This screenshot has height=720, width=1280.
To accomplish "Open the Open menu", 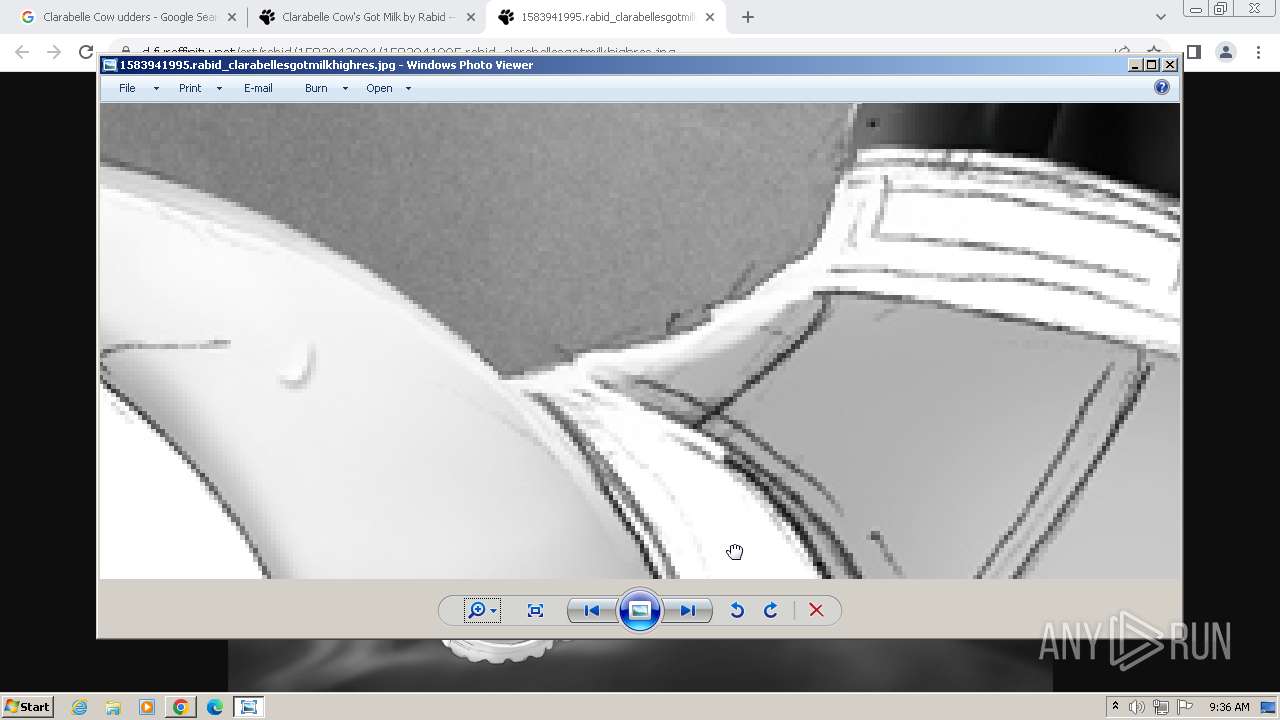I will click(379, 88).
